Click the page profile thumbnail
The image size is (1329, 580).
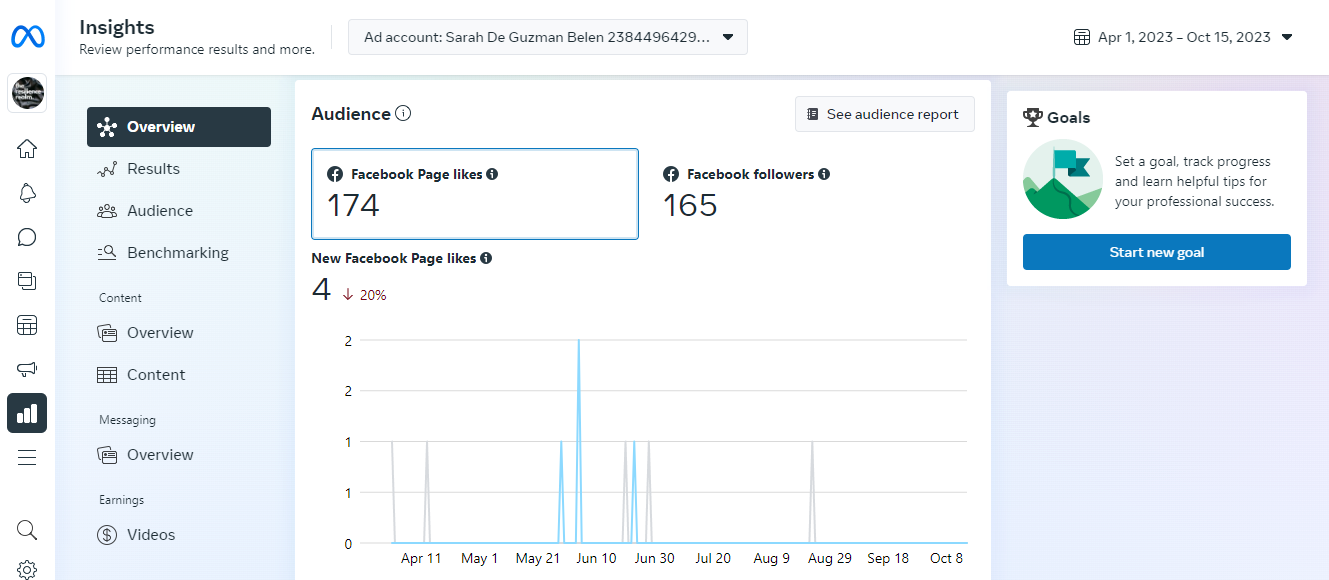27,93
